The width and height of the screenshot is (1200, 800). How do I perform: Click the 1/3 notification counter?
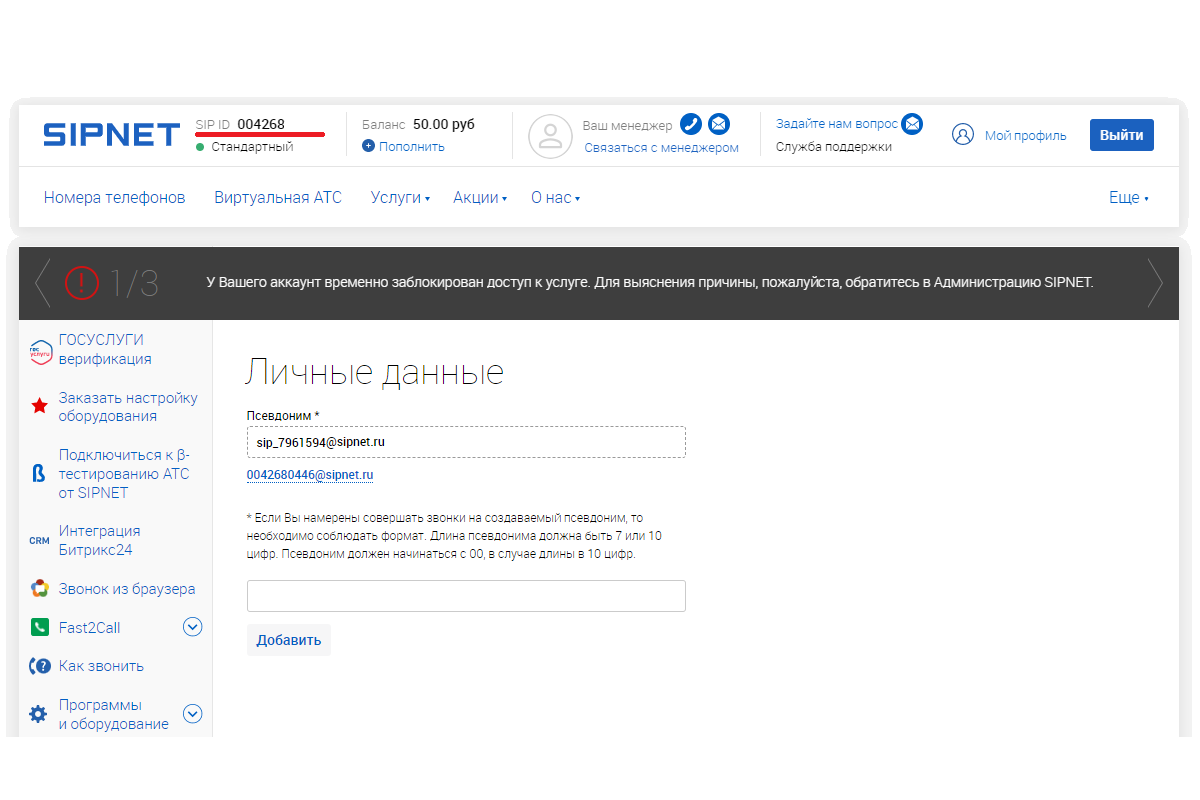(134, 284)
